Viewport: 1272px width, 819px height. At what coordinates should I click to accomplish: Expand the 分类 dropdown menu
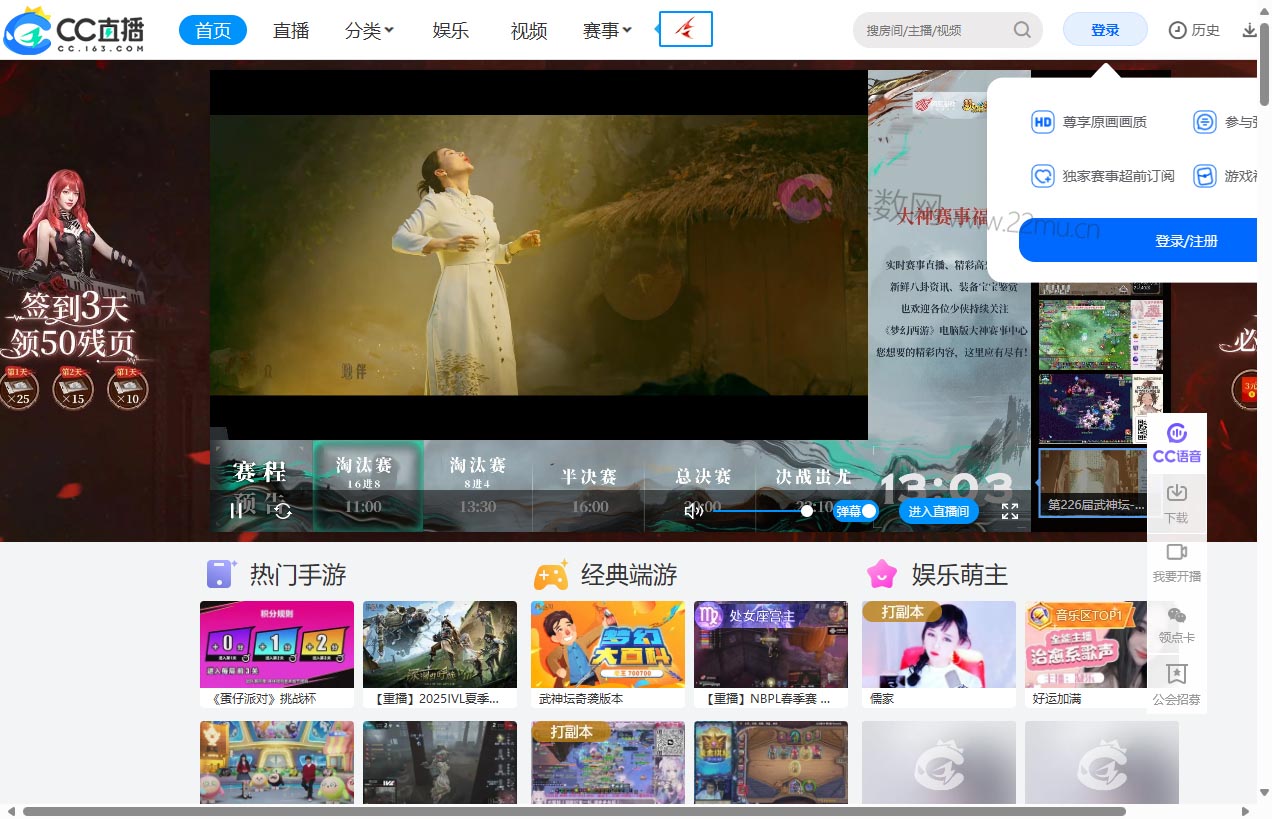pyautogui.click(x=369, y=30)
